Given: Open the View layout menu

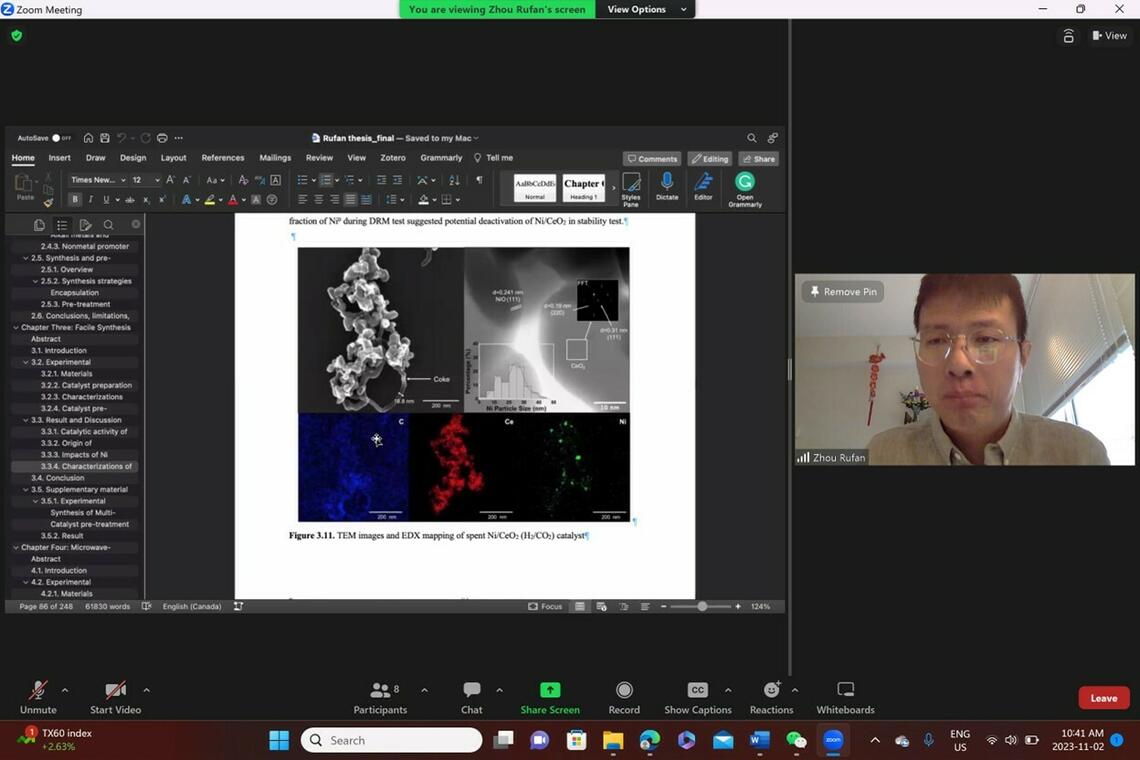Looking at the screenshot, I should (1109, 36).
